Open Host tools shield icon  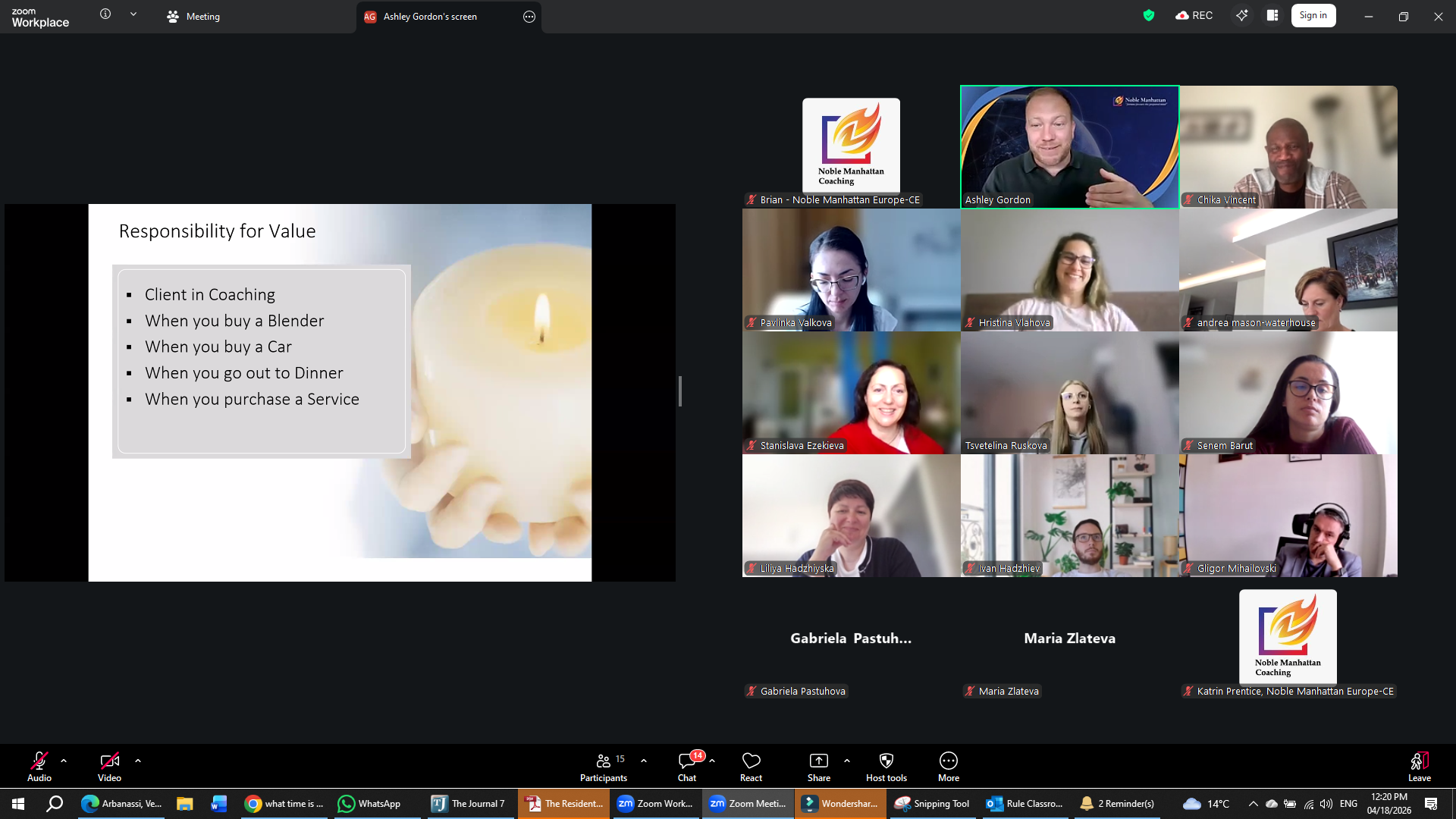point(886,765)
